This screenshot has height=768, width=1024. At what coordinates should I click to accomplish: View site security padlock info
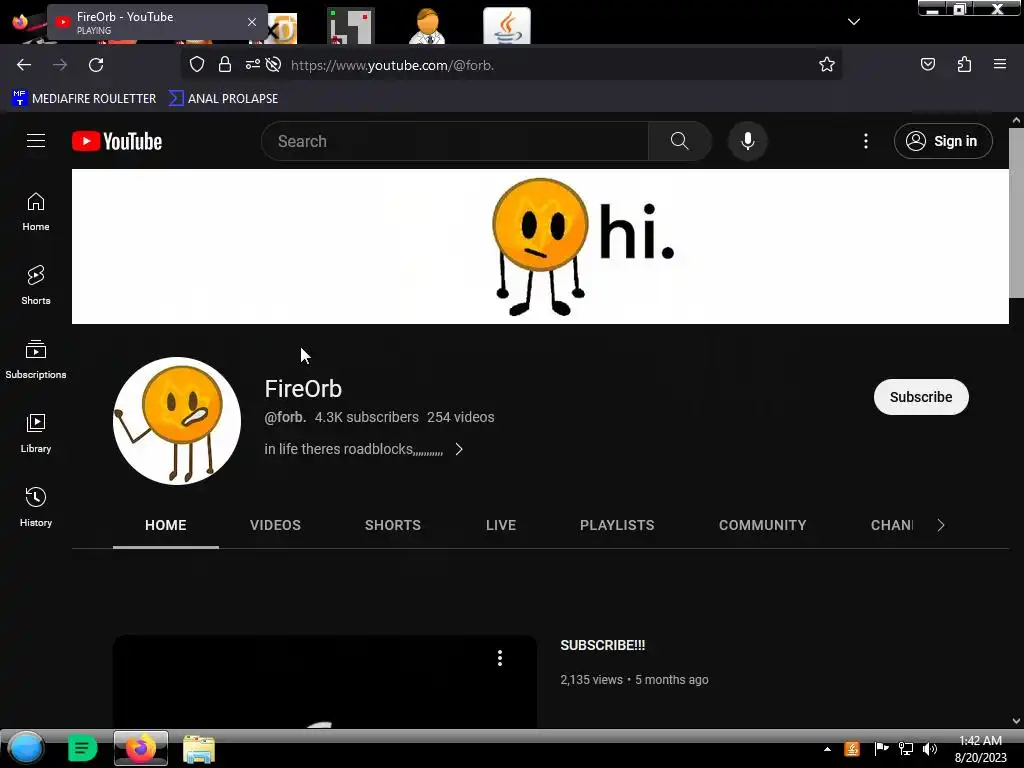click(x=225, y=64)
